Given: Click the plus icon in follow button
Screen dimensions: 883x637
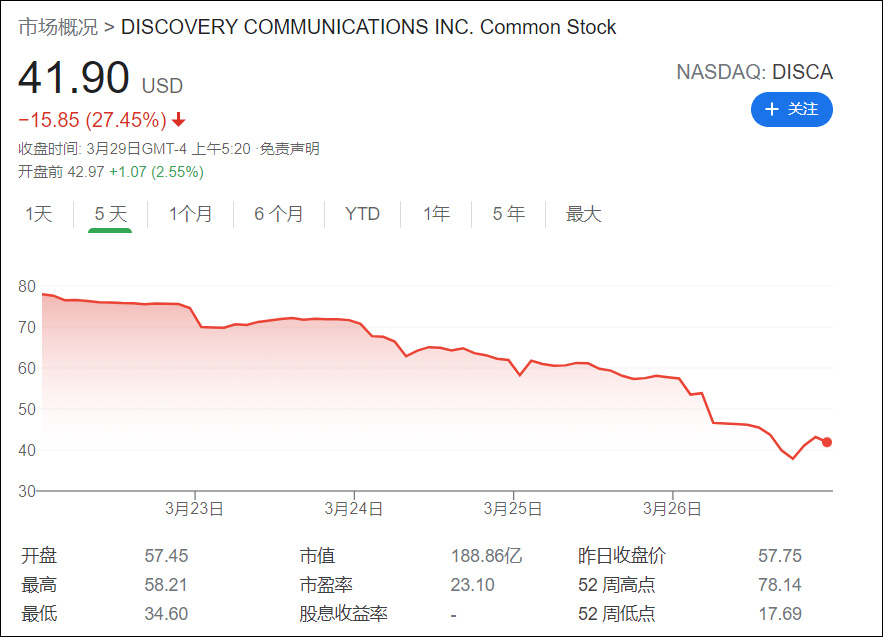Looking at the screenshot, I should [771, 109].
